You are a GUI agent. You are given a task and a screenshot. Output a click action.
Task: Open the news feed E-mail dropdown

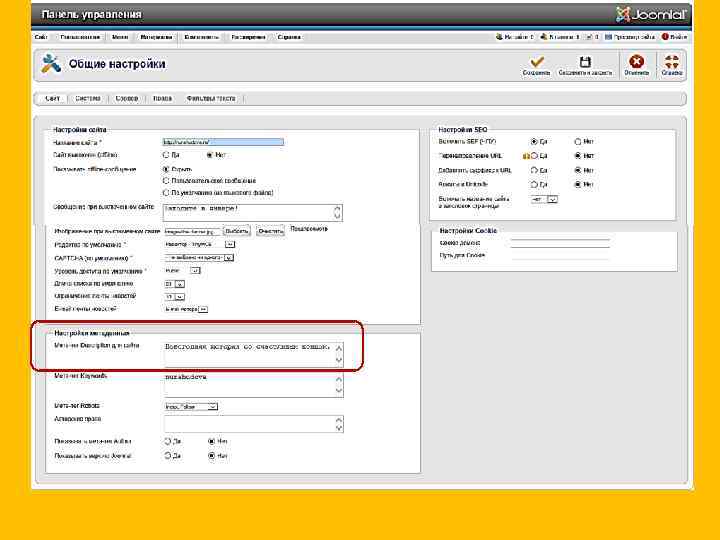coord(186,309)
